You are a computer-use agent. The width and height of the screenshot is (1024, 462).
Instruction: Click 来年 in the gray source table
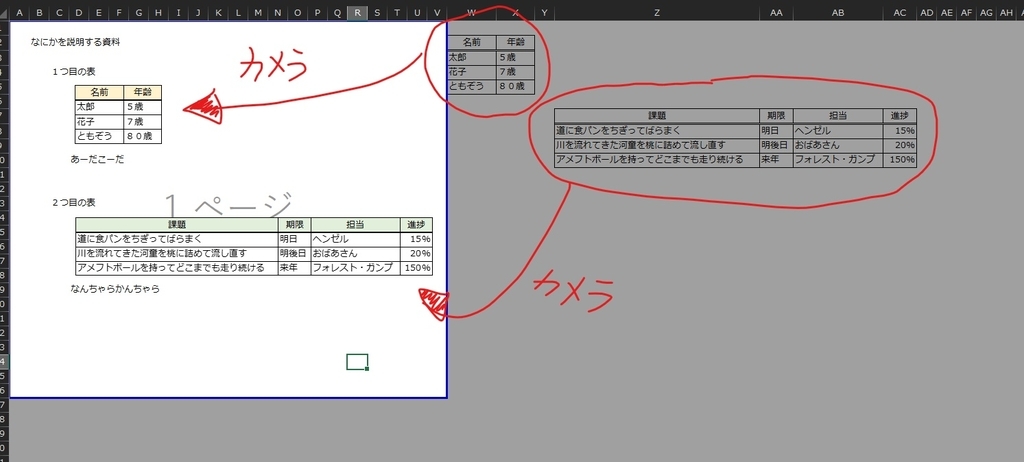click(x=776, y=159)
